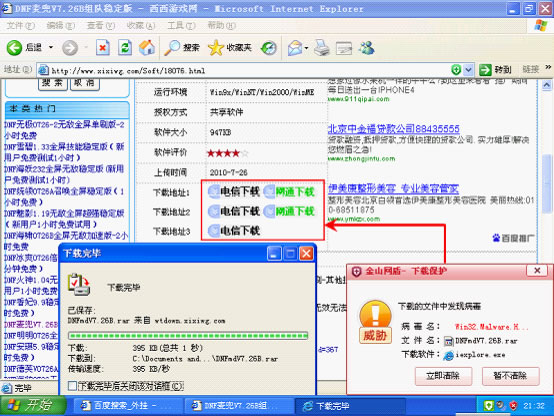This screenshot has height=416, width=554.
Task: Click 电信下载 link for 下载地址3
Action: (234, 231)
